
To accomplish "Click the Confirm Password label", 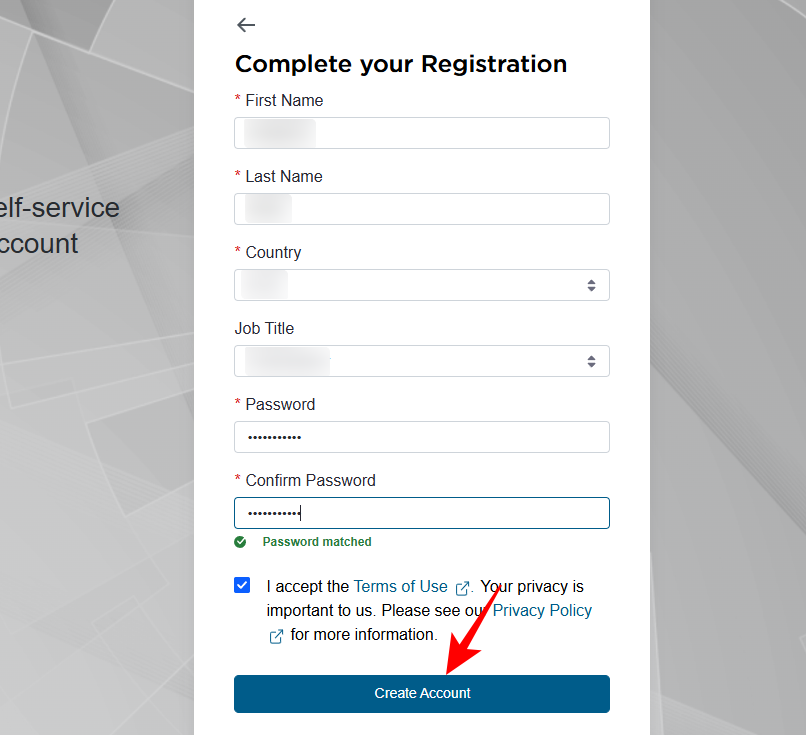I will click(x=310, y=480).
